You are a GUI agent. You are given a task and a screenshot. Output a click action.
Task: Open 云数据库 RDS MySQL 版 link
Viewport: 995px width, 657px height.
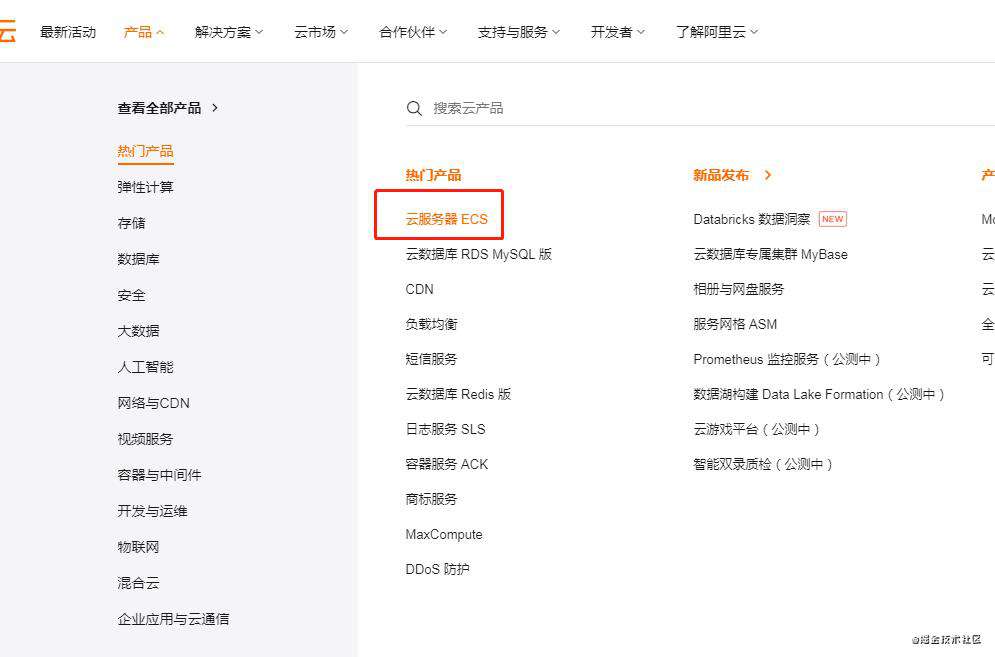click(x=479, y=255)
